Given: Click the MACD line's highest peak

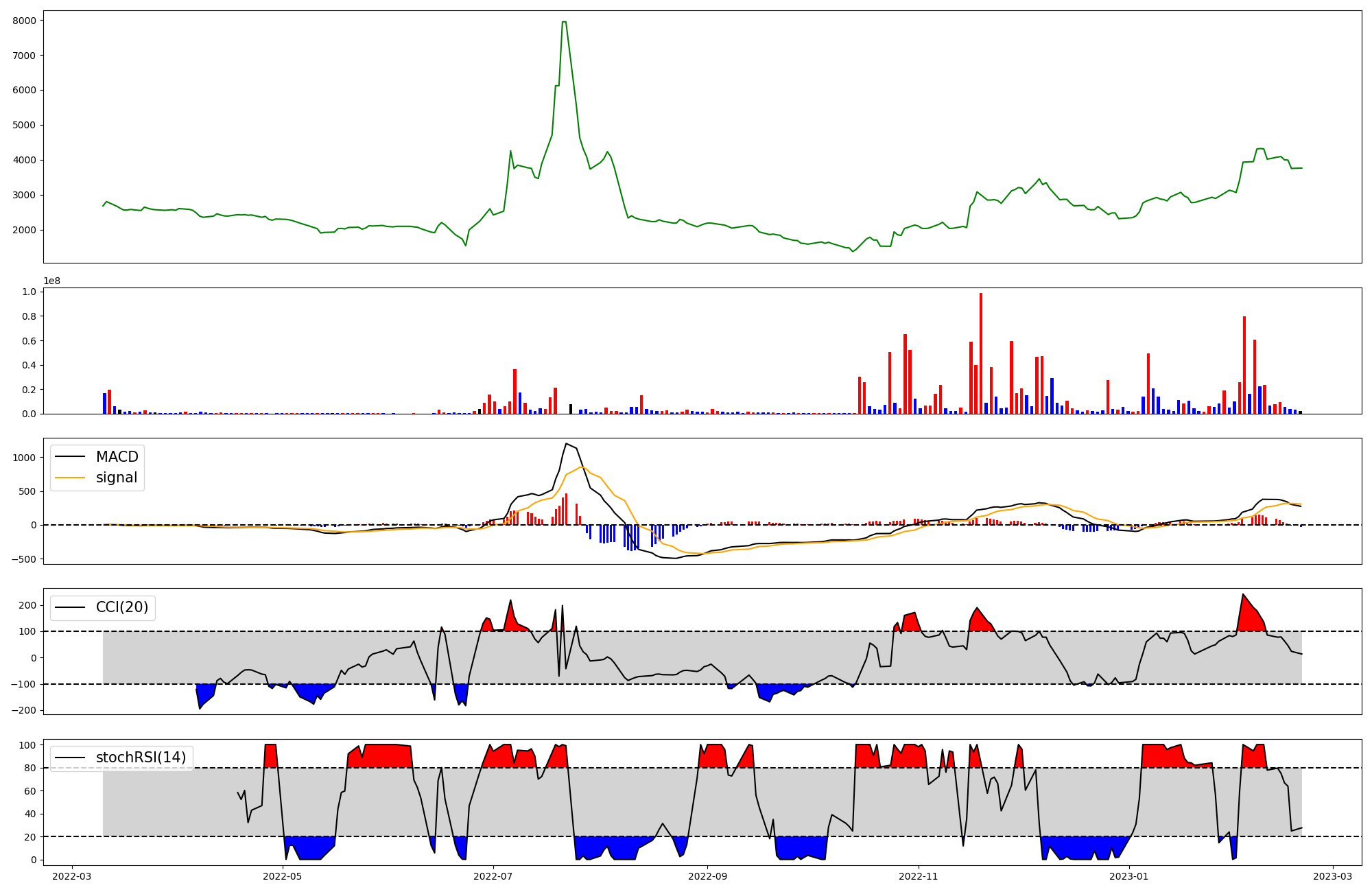Looking at the screenshot, I should tap(566, 444).
